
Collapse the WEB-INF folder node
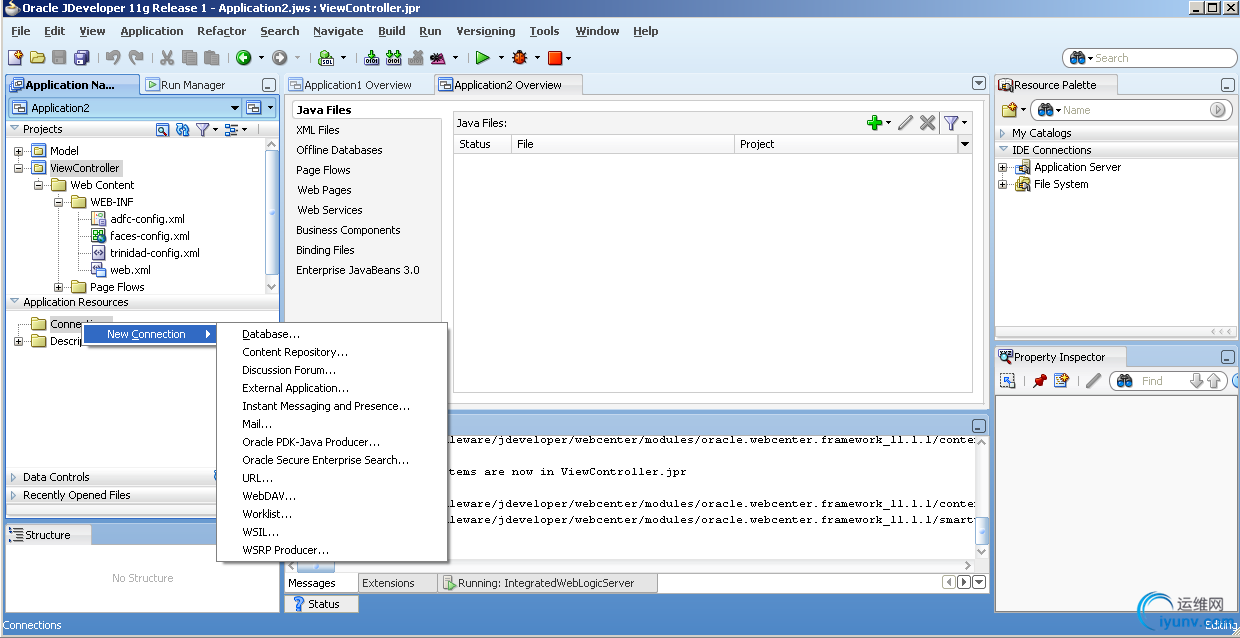(x=58, y=202)
